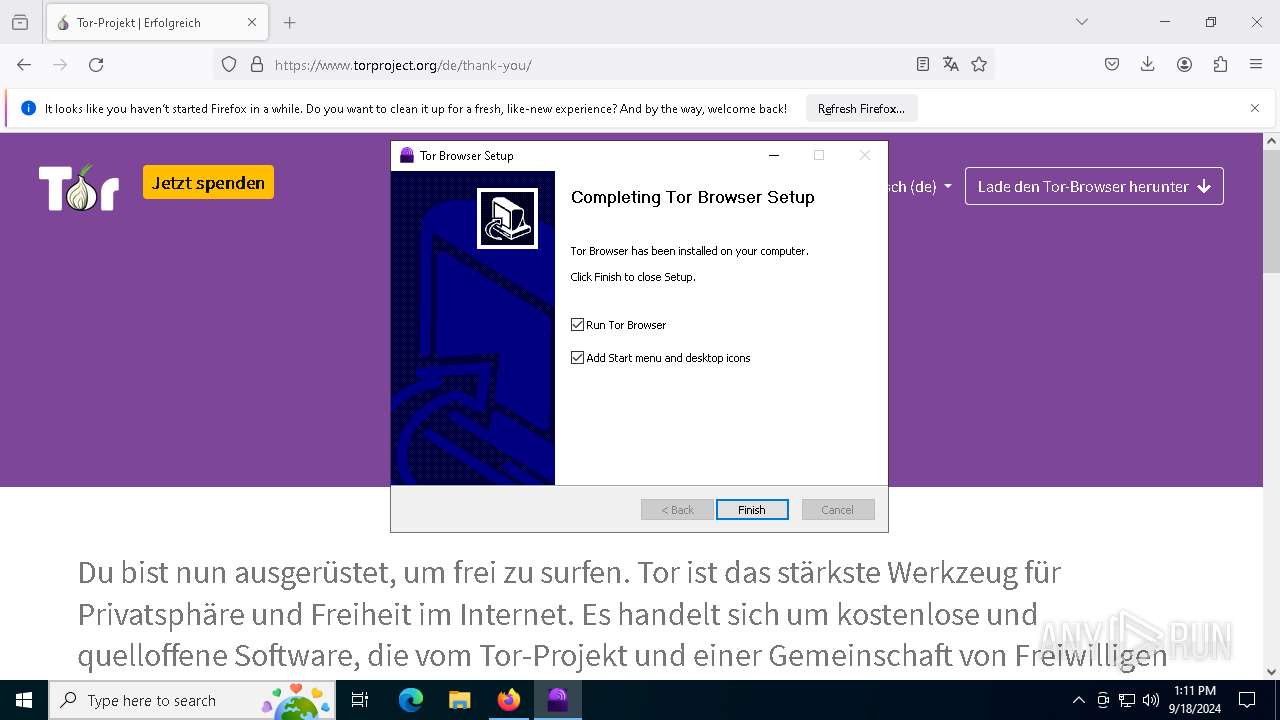Click Jetzt spenden donate button
The width and height of the screenshot is (1280, 720).
(x=208, y=182)
